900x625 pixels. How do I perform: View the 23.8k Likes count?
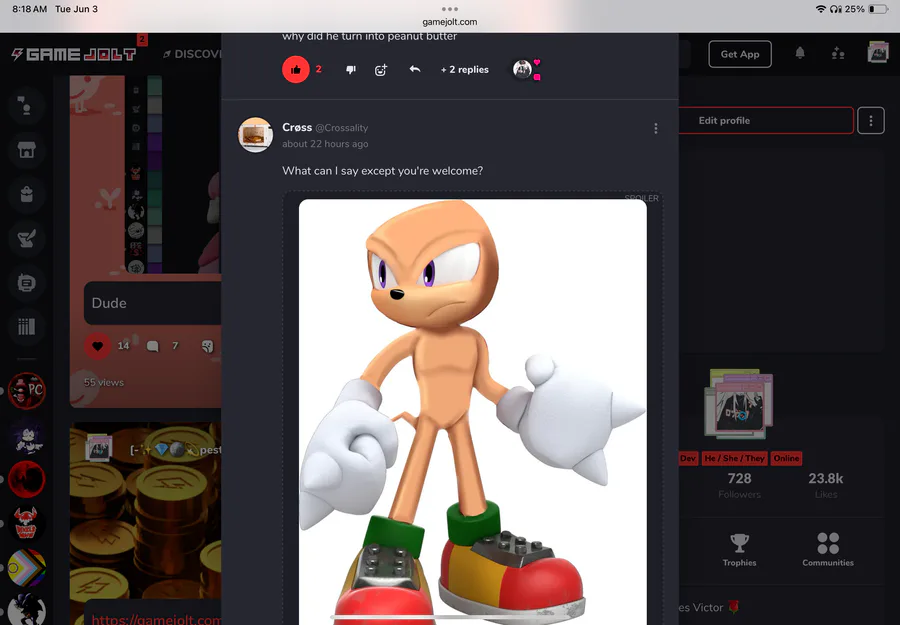pyautogui.click(x=826, y=485)
